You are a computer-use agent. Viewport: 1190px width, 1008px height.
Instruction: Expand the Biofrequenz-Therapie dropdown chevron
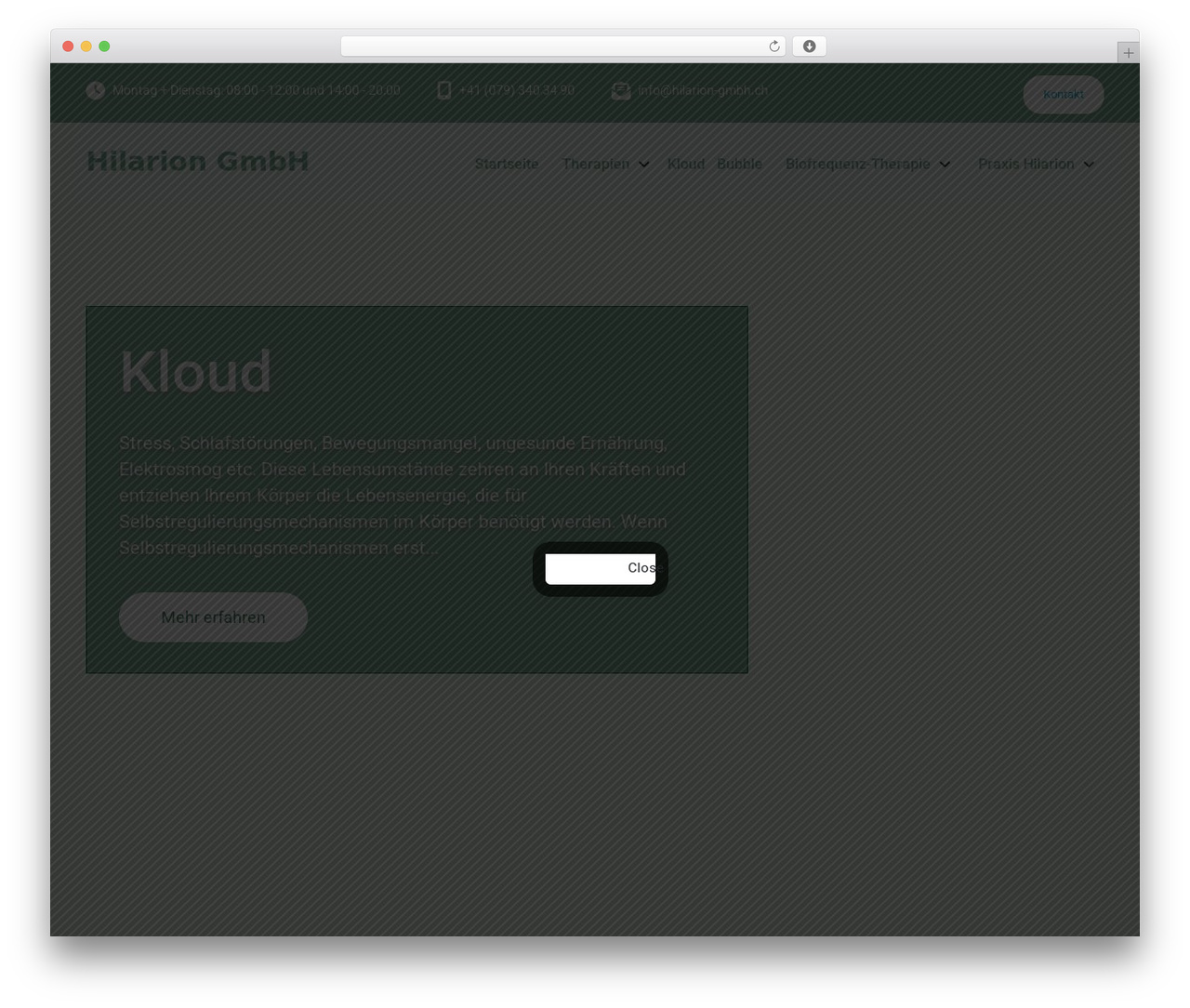click(x=945, y=165)
